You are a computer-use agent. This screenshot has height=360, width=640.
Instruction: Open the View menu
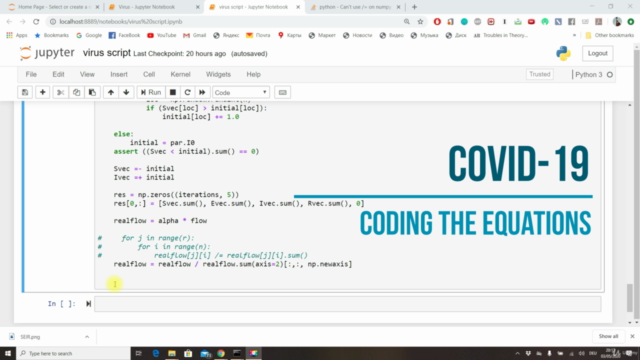(87, 74)
